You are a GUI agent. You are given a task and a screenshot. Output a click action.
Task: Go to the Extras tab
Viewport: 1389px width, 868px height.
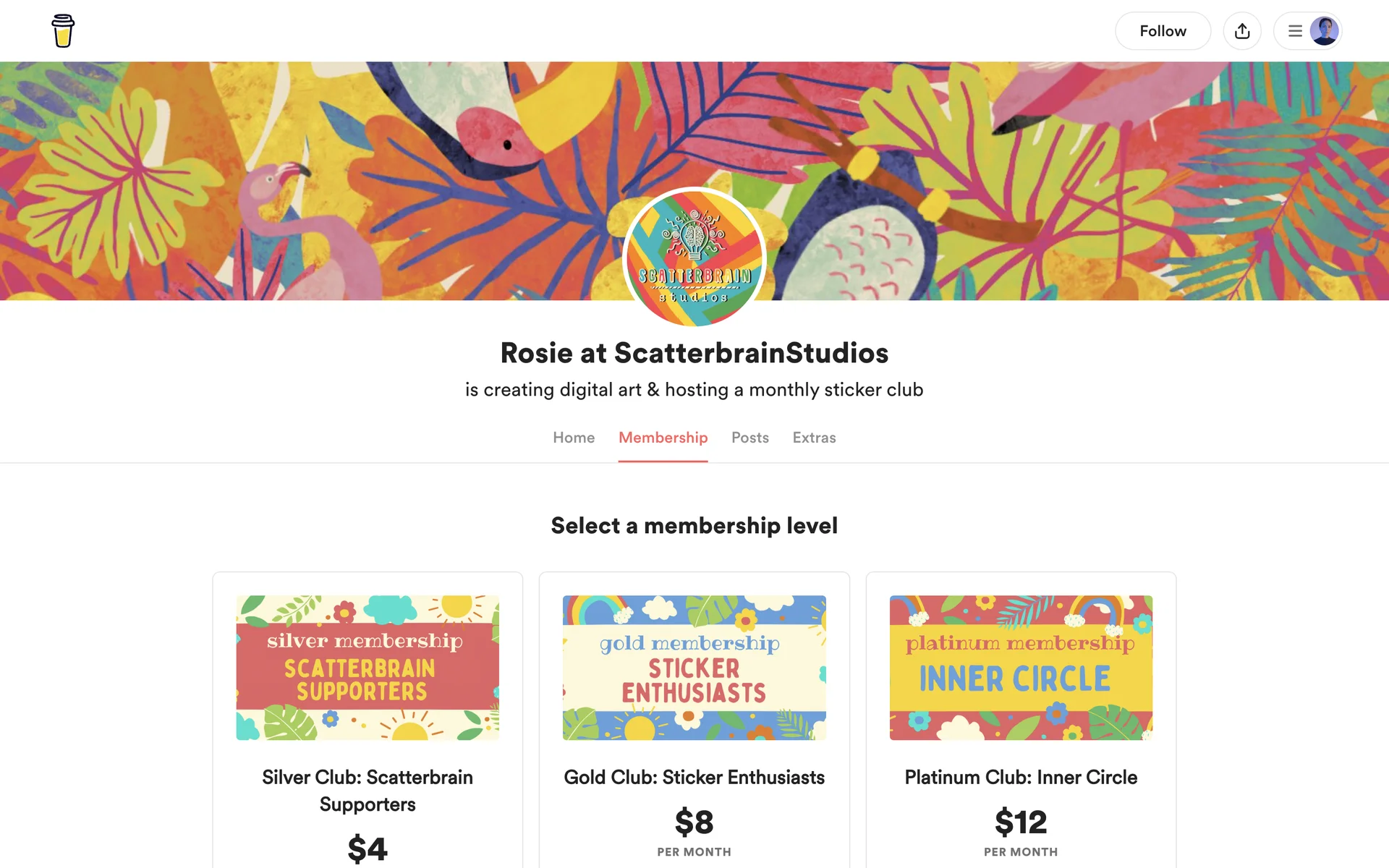pos(814,438)
